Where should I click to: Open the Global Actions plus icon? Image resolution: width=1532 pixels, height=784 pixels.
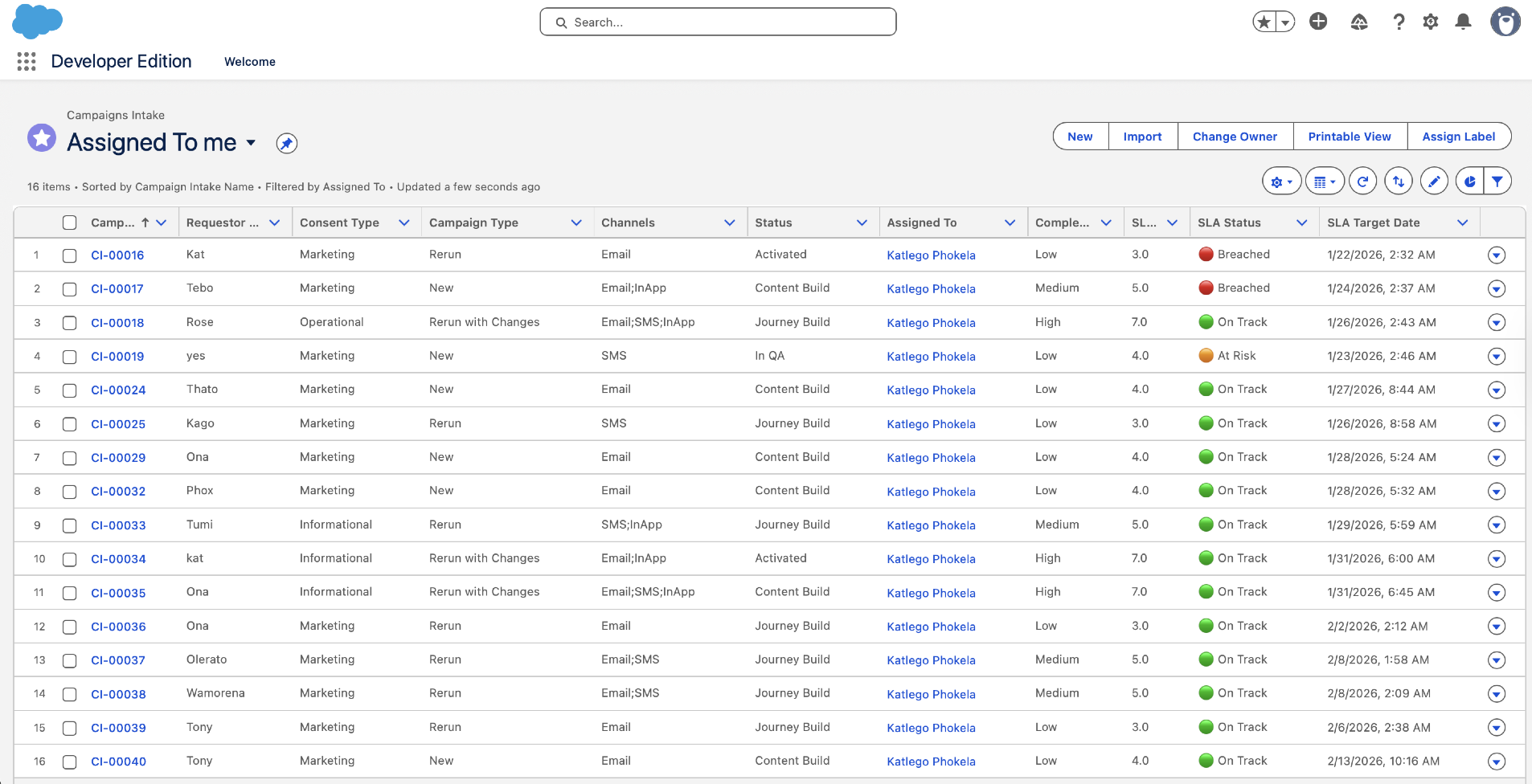click(1318, 22)
